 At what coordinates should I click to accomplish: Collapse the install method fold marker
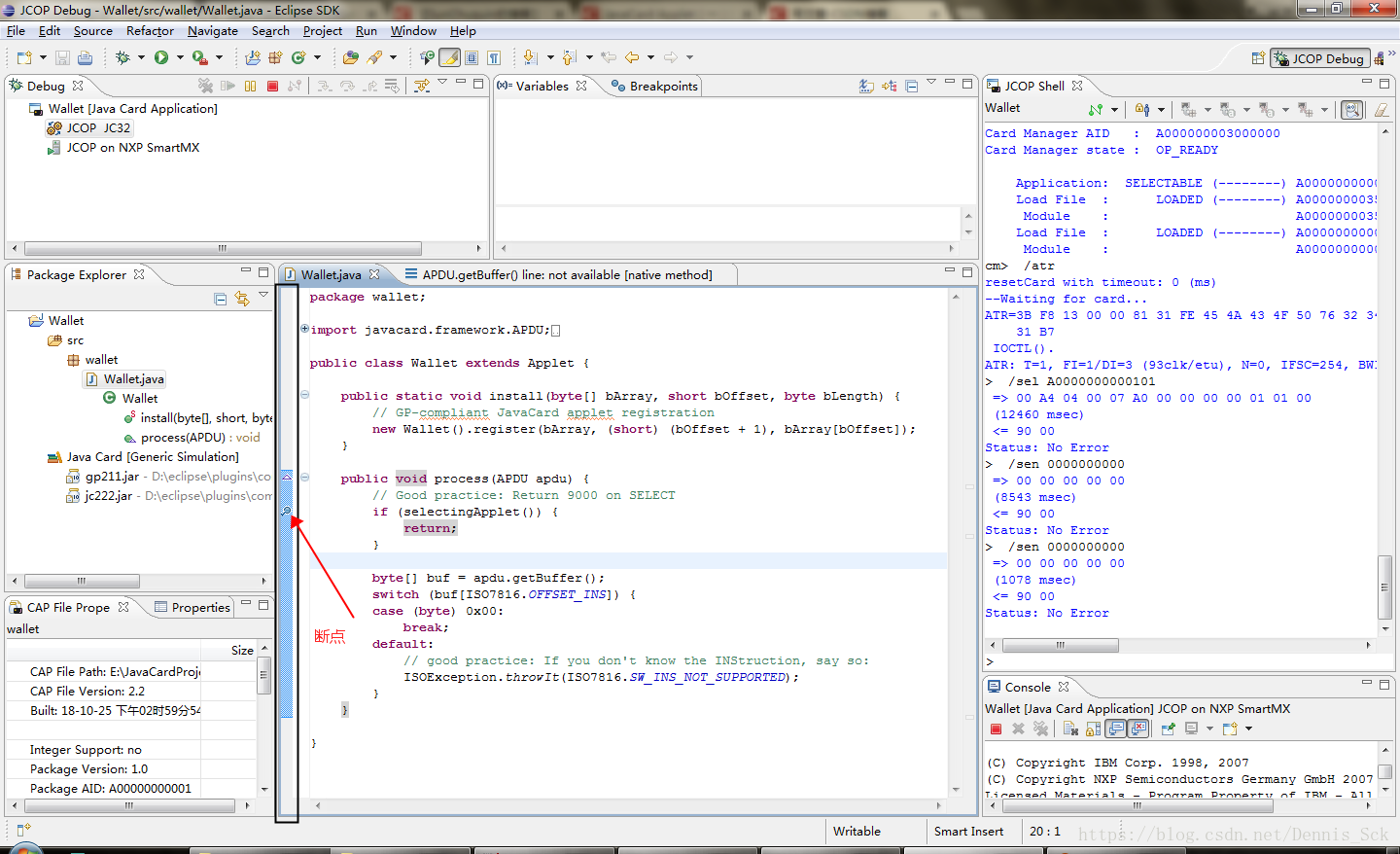coord(304,395)
